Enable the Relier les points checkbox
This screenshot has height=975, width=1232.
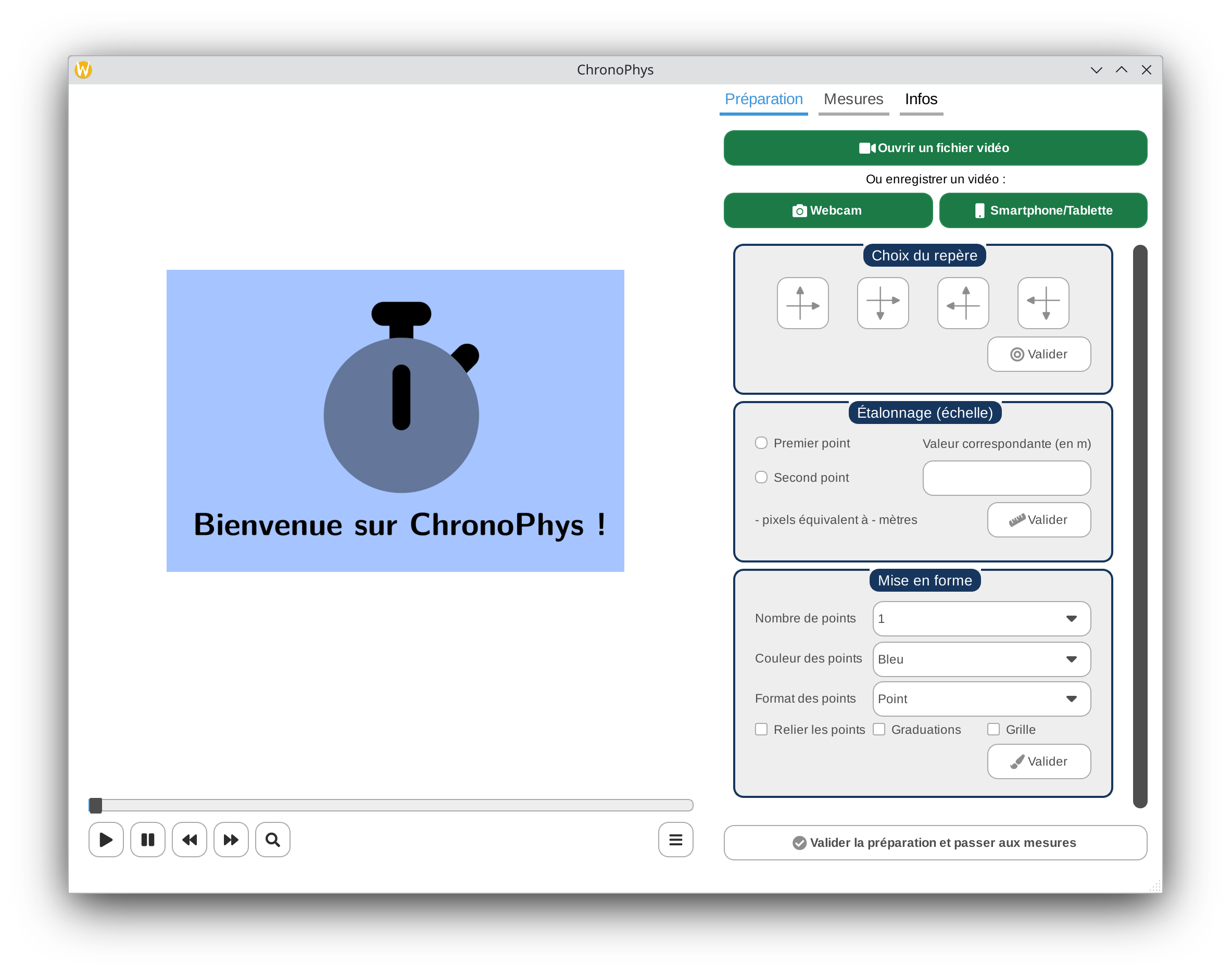761,730
